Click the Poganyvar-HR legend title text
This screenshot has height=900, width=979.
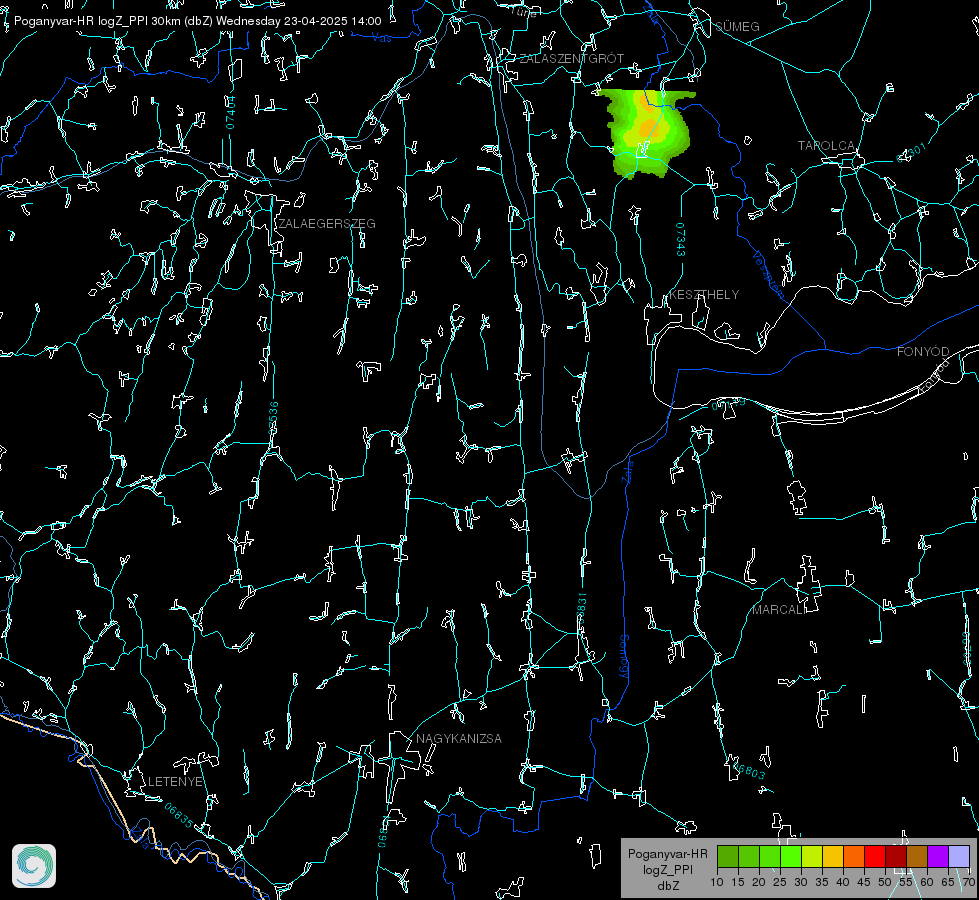668,853
